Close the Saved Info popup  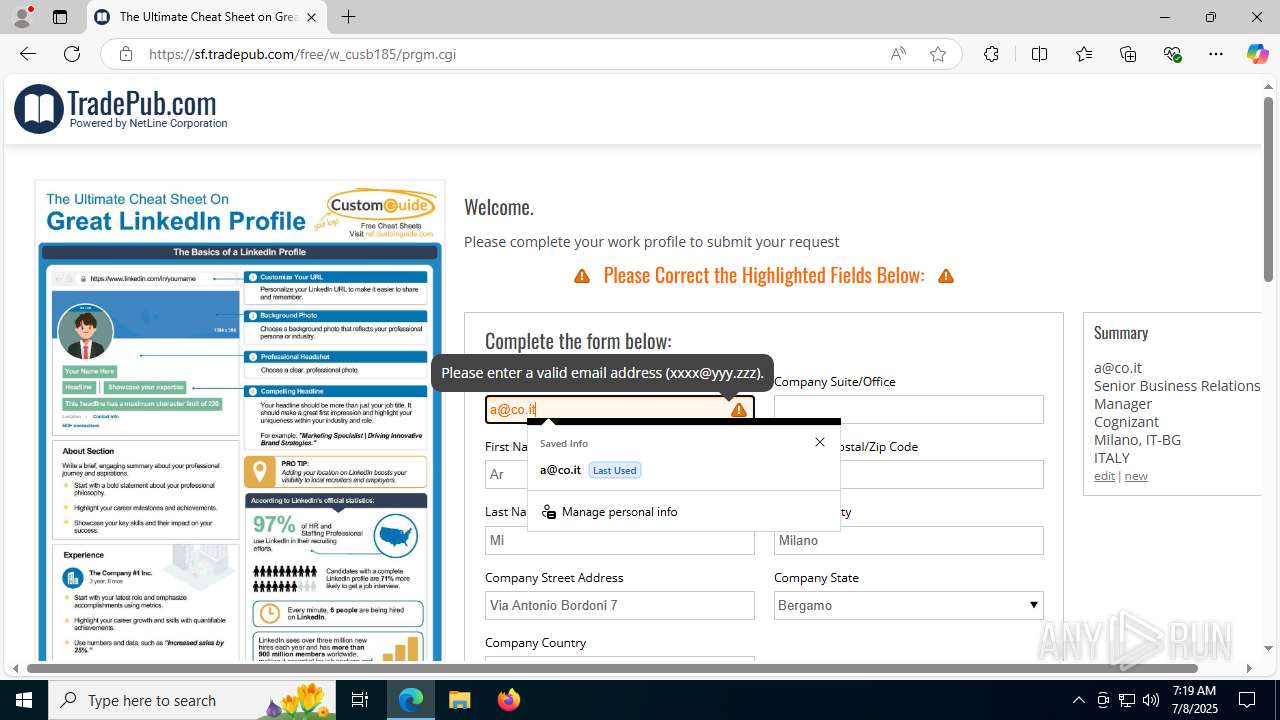click(820, 442)
